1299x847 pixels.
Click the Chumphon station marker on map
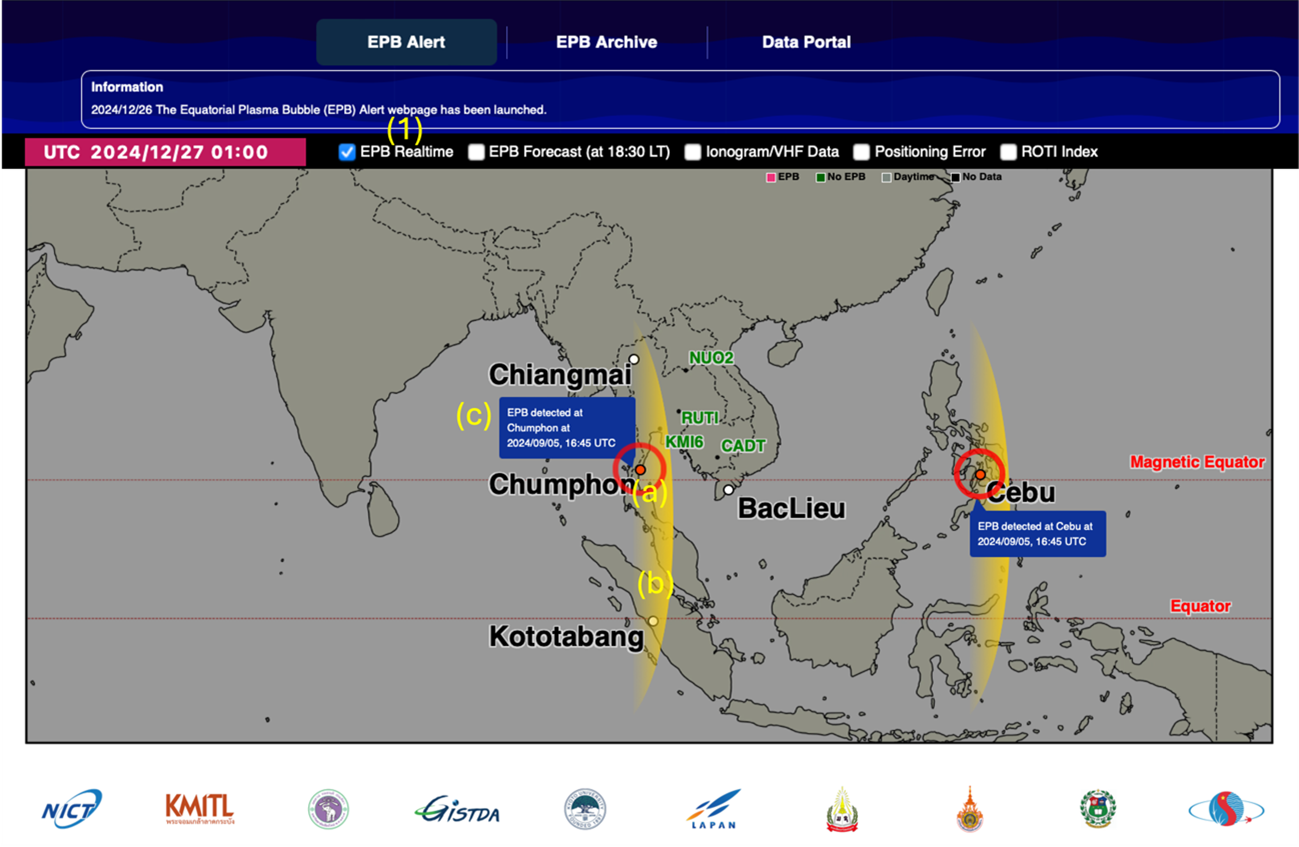640,470
